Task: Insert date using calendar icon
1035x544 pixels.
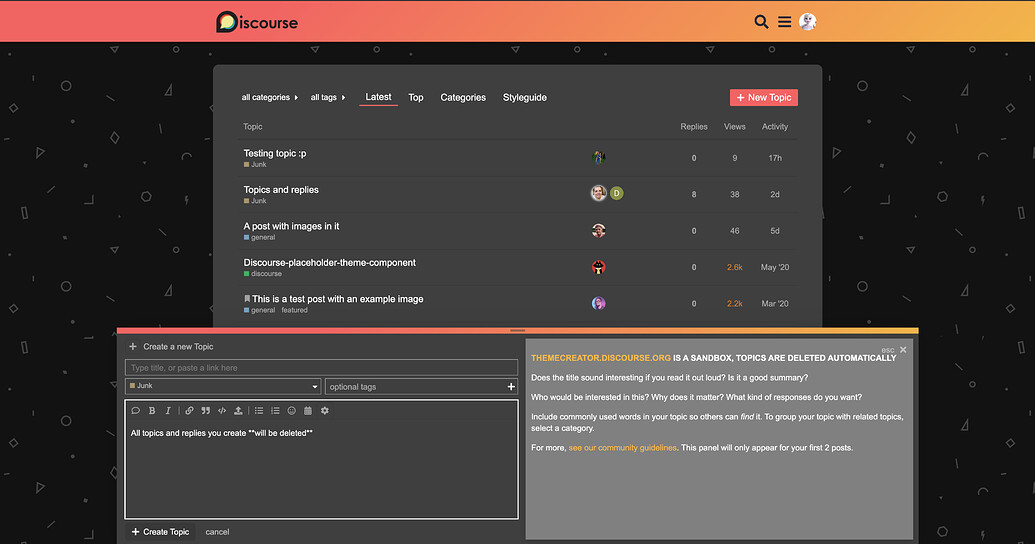Action: [x=308, y=411]
